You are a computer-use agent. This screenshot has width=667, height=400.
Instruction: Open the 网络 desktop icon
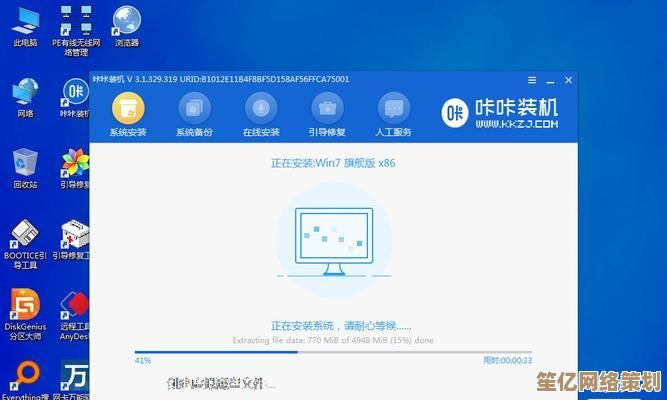(x=25, y=98)
